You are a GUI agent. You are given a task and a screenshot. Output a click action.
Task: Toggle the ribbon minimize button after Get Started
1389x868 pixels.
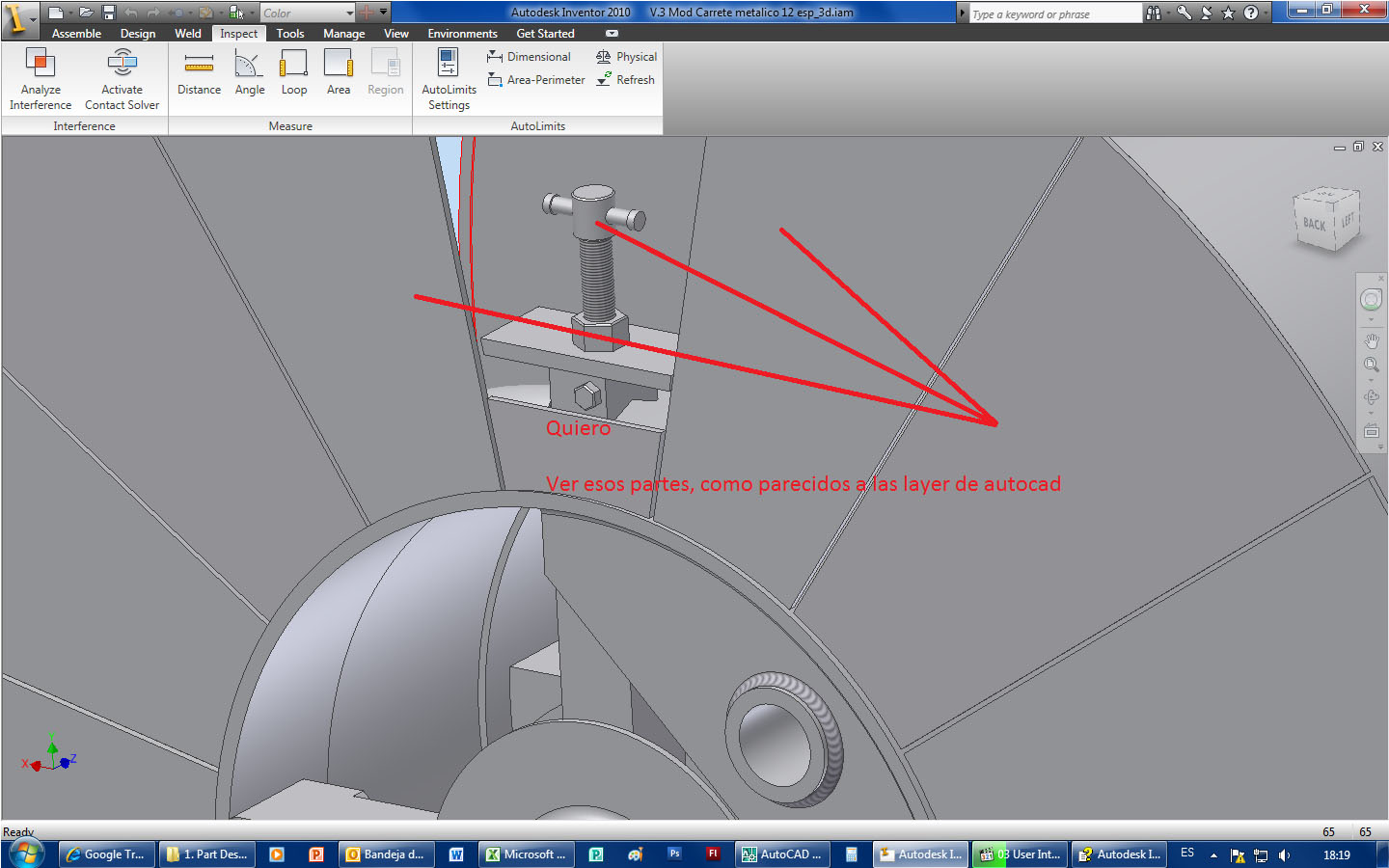click(612, 34)
